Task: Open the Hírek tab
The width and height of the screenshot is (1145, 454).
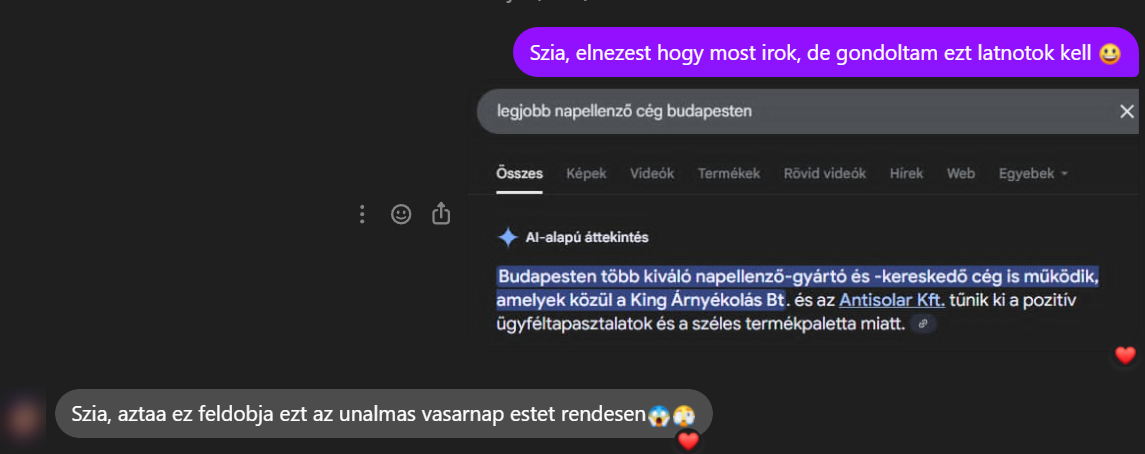Action: (x=906, y=173)
